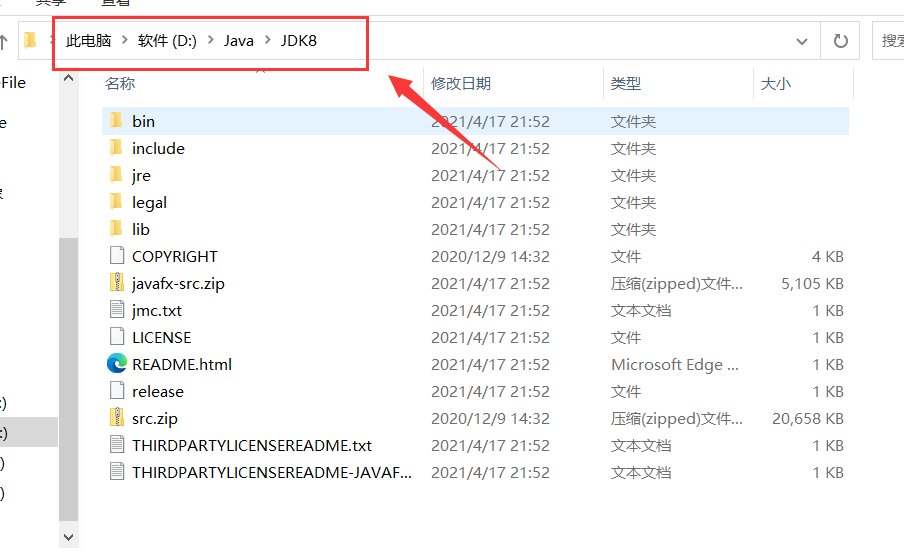This screenshot has height=554, width=904.
Task: Navigate to 软件 (D:) in breadcrumb
Action: pos(167,40)
